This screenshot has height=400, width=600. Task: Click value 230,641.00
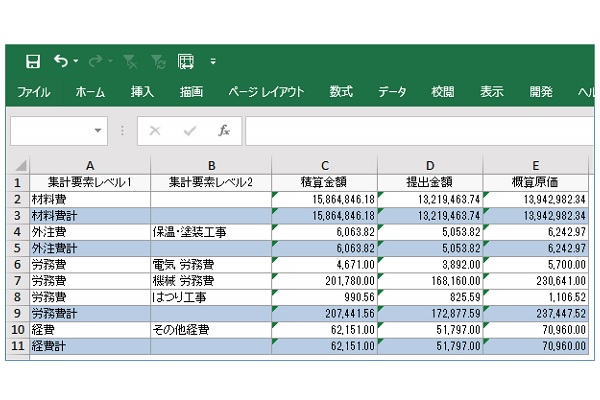(536, 281)
